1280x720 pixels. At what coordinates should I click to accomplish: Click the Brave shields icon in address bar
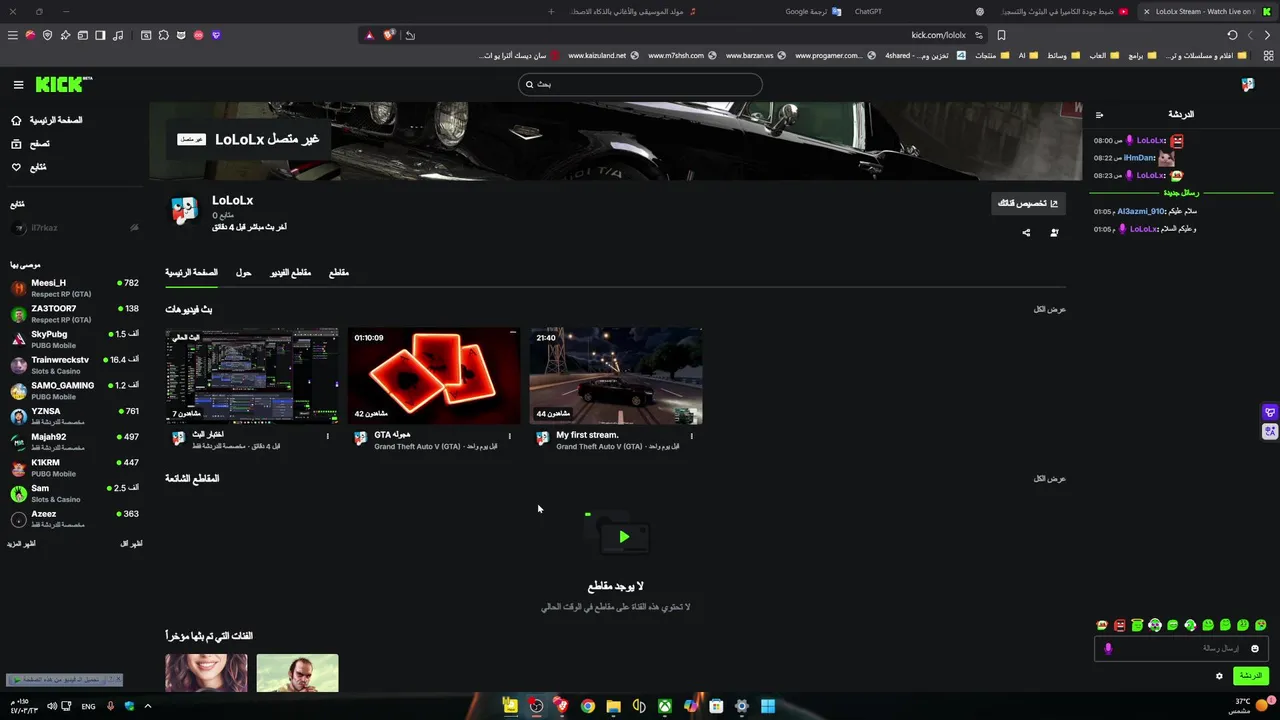click(x=389, y=35)
